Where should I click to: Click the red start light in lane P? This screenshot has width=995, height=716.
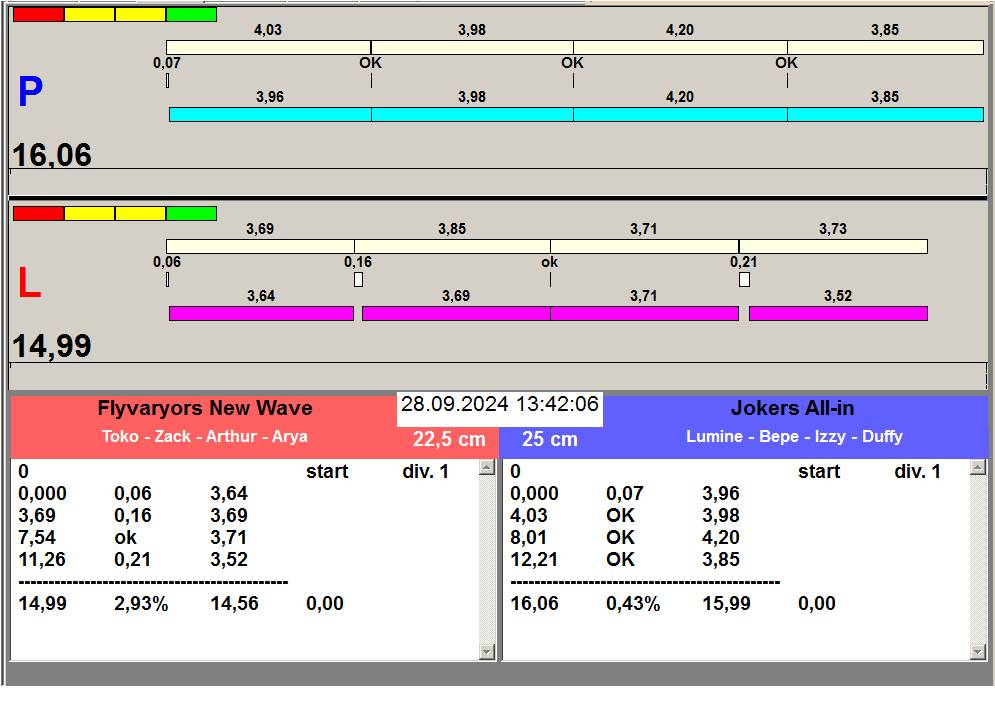(x=38, y=15)
